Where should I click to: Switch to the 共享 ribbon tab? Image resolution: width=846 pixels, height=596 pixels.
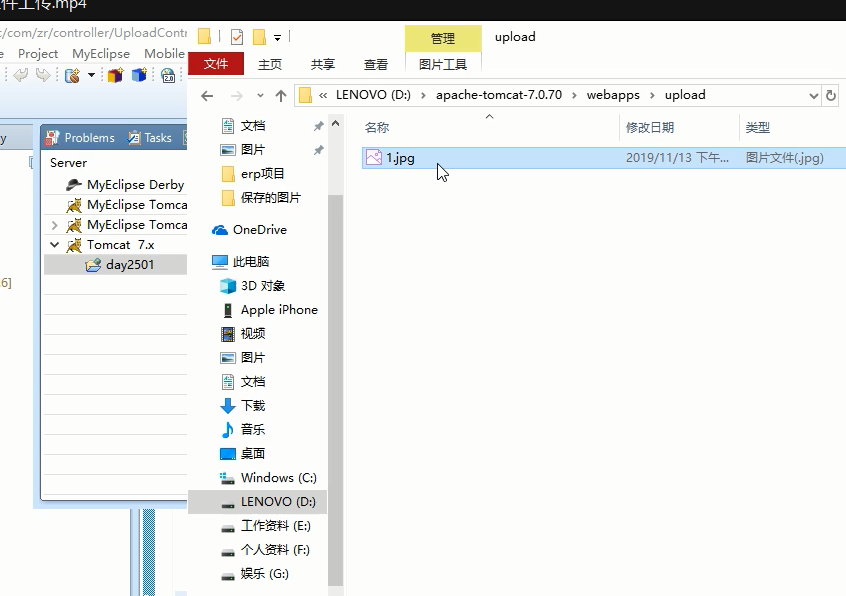(323, 64)
